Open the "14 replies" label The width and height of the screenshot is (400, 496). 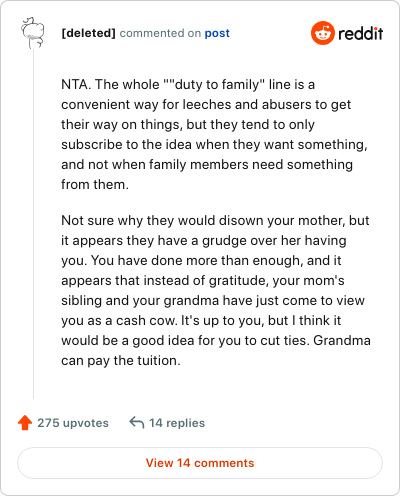tap(177, 423)
